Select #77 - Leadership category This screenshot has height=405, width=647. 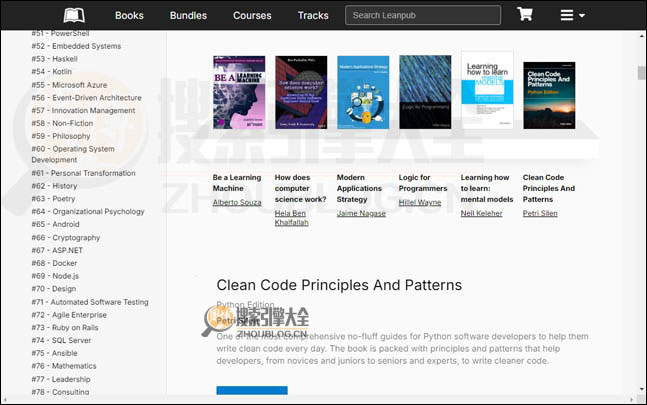(61, 379)
